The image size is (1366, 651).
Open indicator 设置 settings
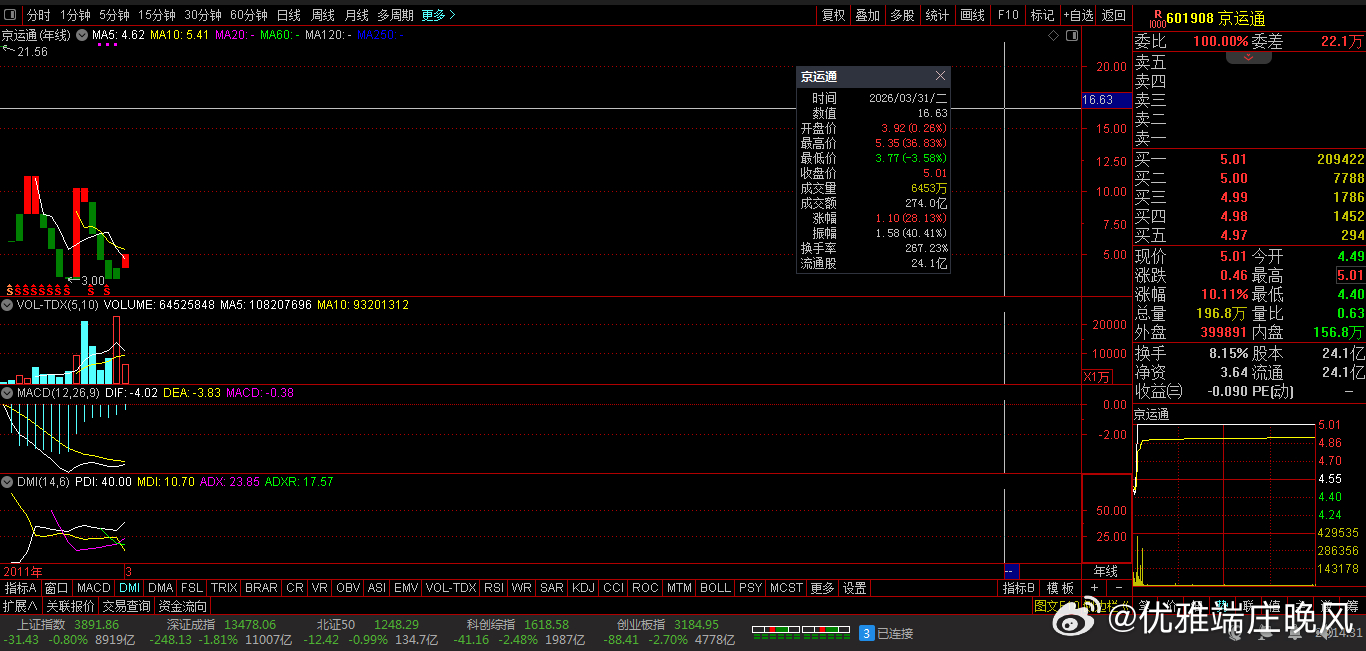click(x=854, y=588)
